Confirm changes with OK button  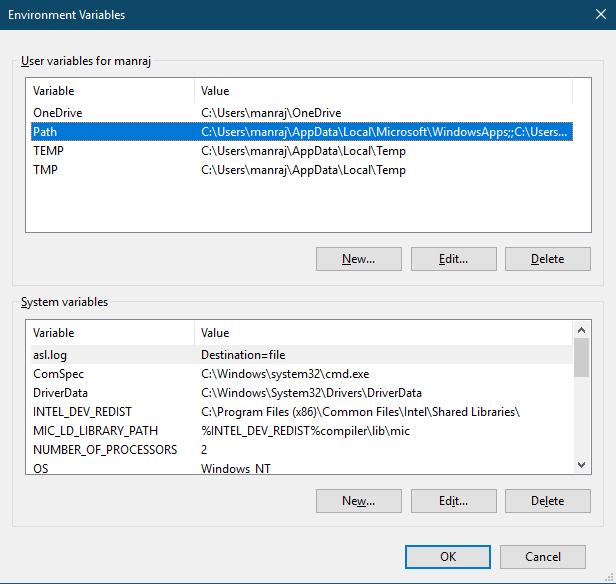pyautogui.click(x=448, y=557)
